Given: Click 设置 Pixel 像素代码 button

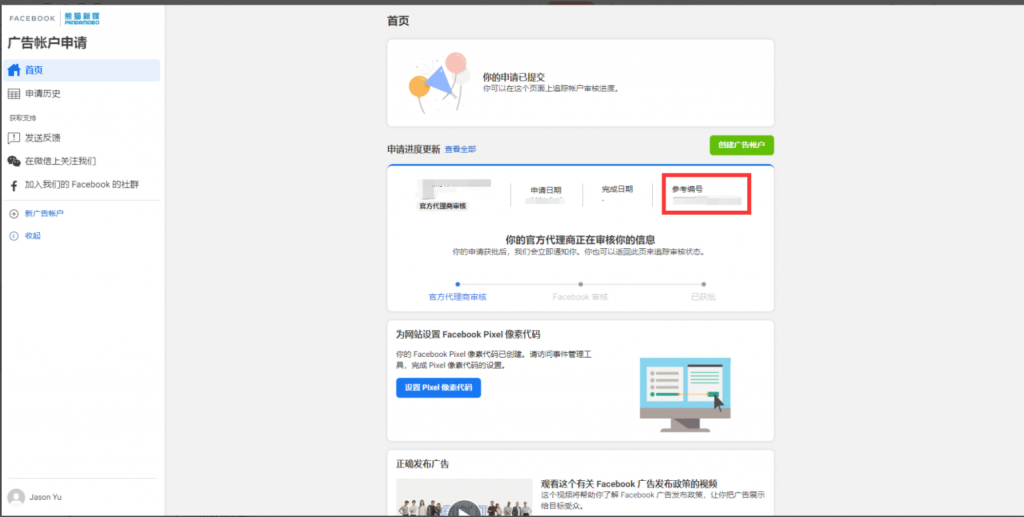Looking at the screenshot, I should coord(438,388).
